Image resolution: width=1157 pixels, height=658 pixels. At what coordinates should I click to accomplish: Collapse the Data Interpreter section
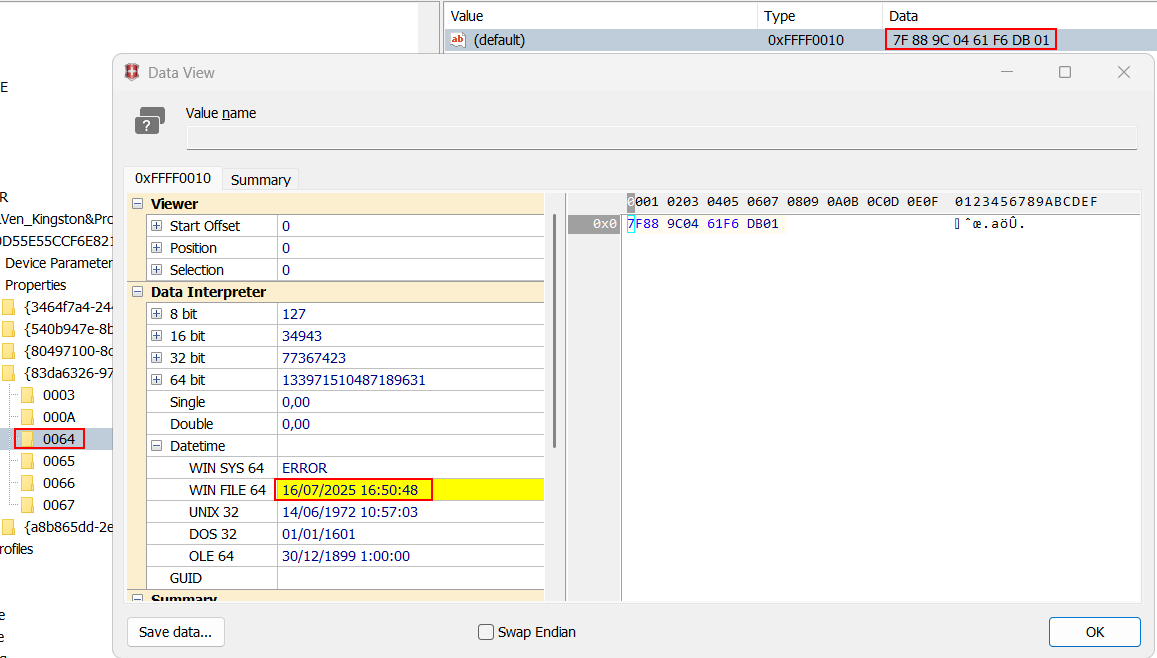click(137, 292)
